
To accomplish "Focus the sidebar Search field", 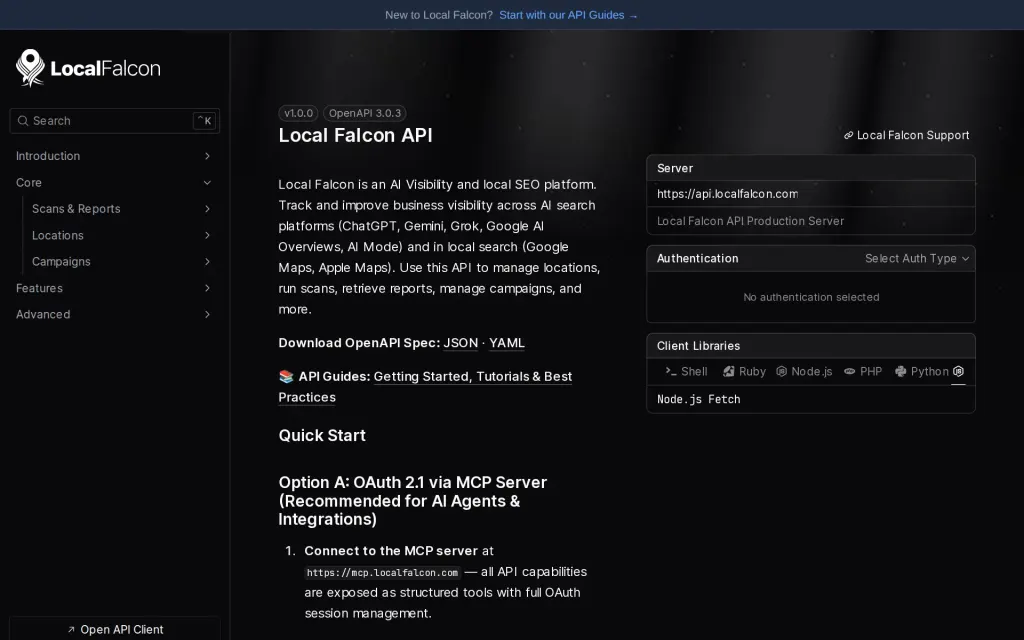I will click(114, 121).
